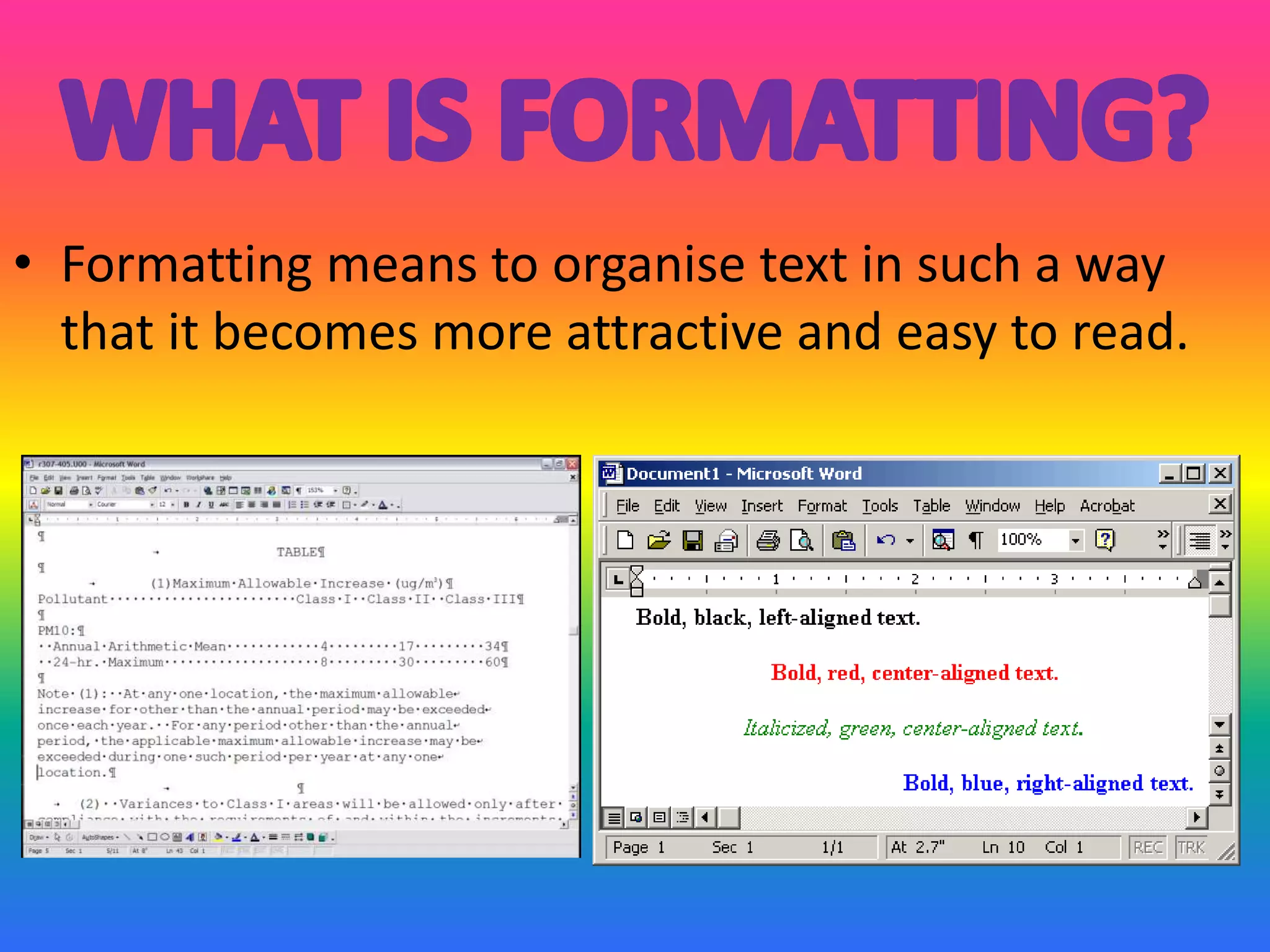Toggle the REC indicator in status bar
This screenshot has height=952, width=1270.
point(1147,847)
